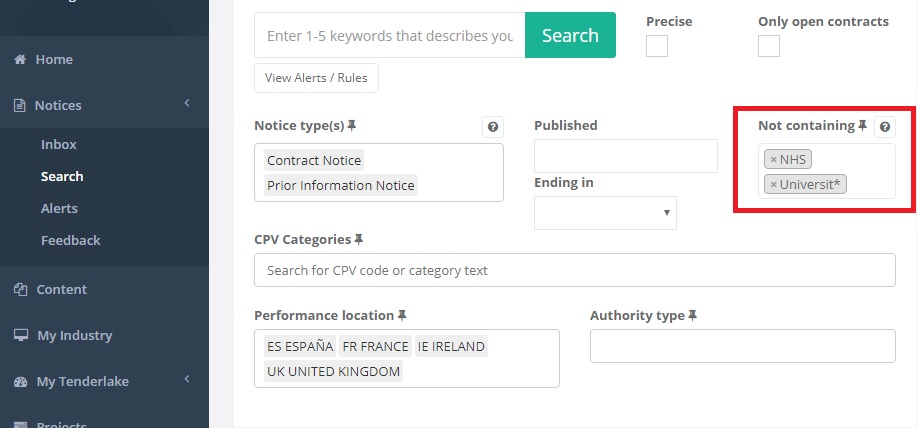Click the keywords search input field
Image resolution: width=917 pixels, height=428 pixels.
[x=389, y=35]
